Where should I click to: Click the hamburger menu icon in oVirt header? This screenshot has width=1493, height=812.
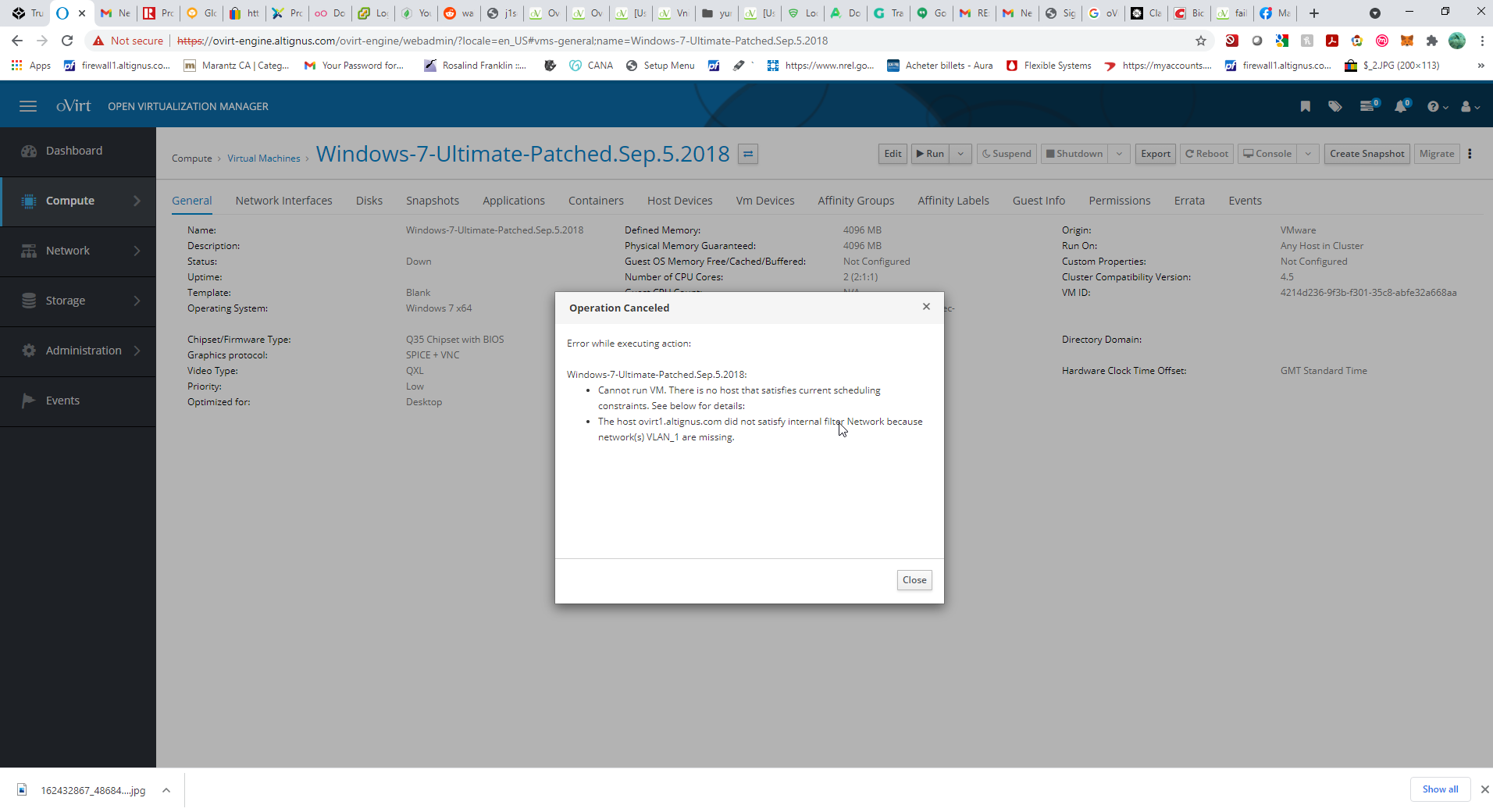coord(28,106)
